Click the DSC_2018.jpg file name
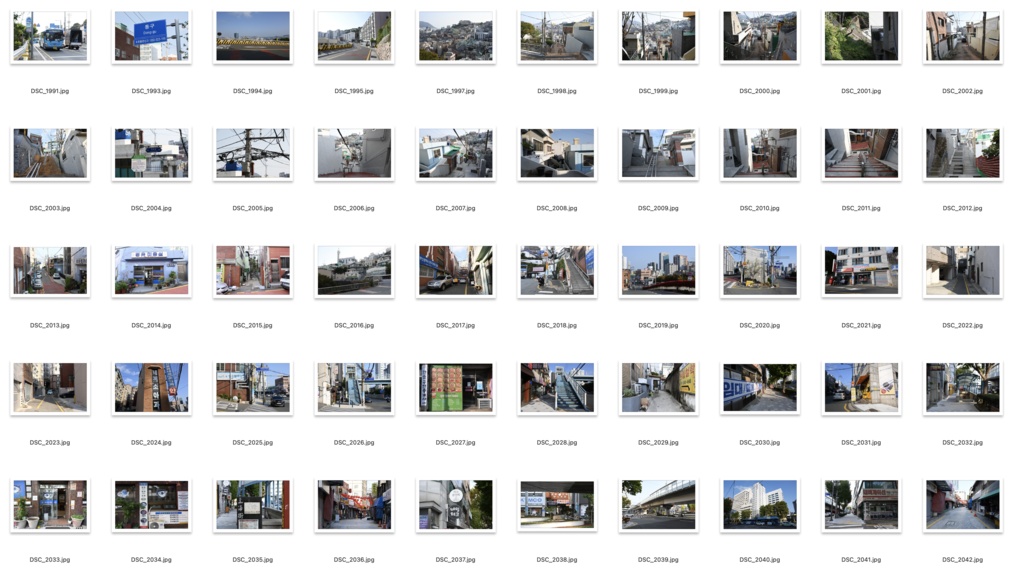The width and height of the screenshot is (1024, 575). (557, 325)
